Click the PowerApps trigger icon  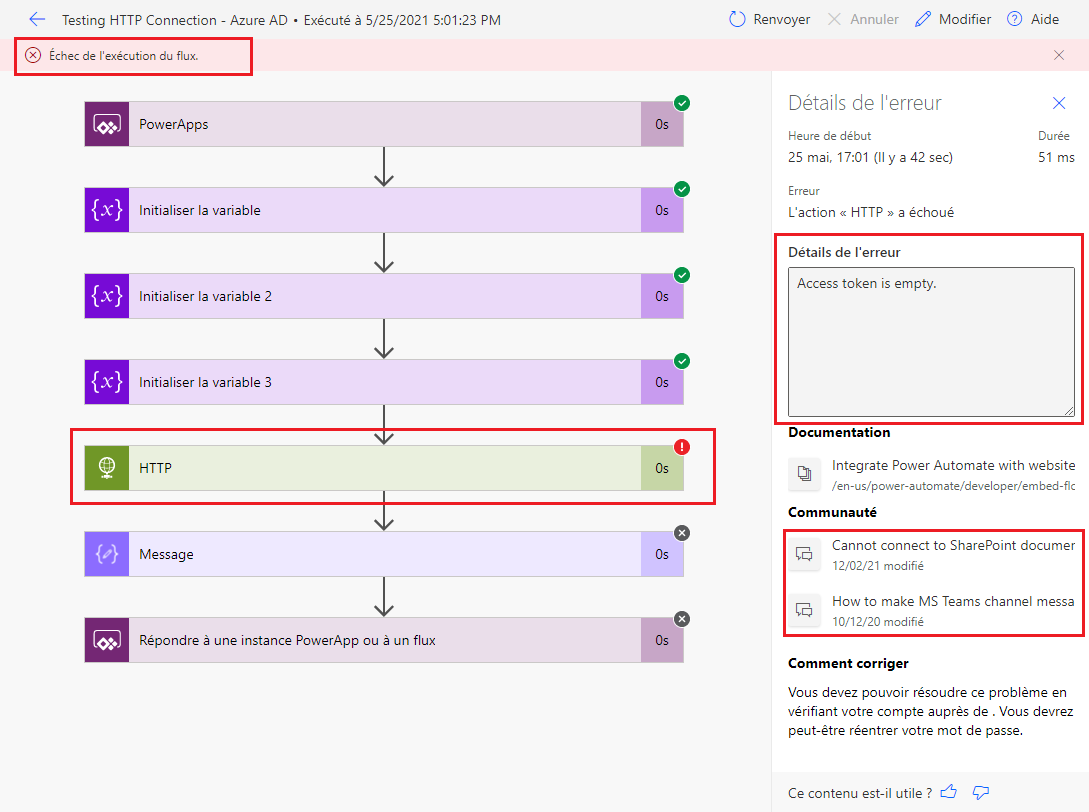107,124
